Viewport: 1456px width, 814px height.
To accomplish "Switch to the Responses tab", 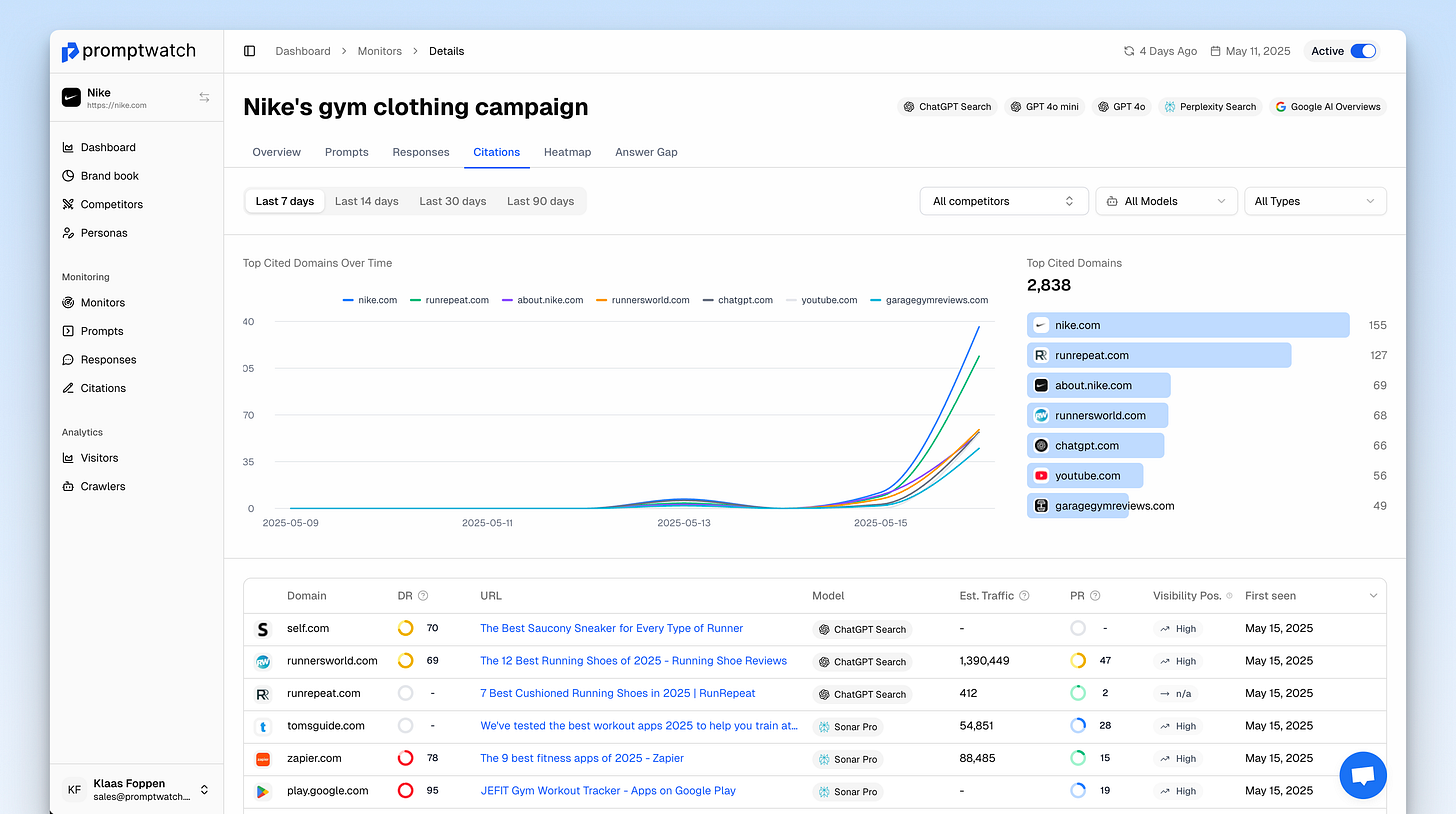I will 421,152.
